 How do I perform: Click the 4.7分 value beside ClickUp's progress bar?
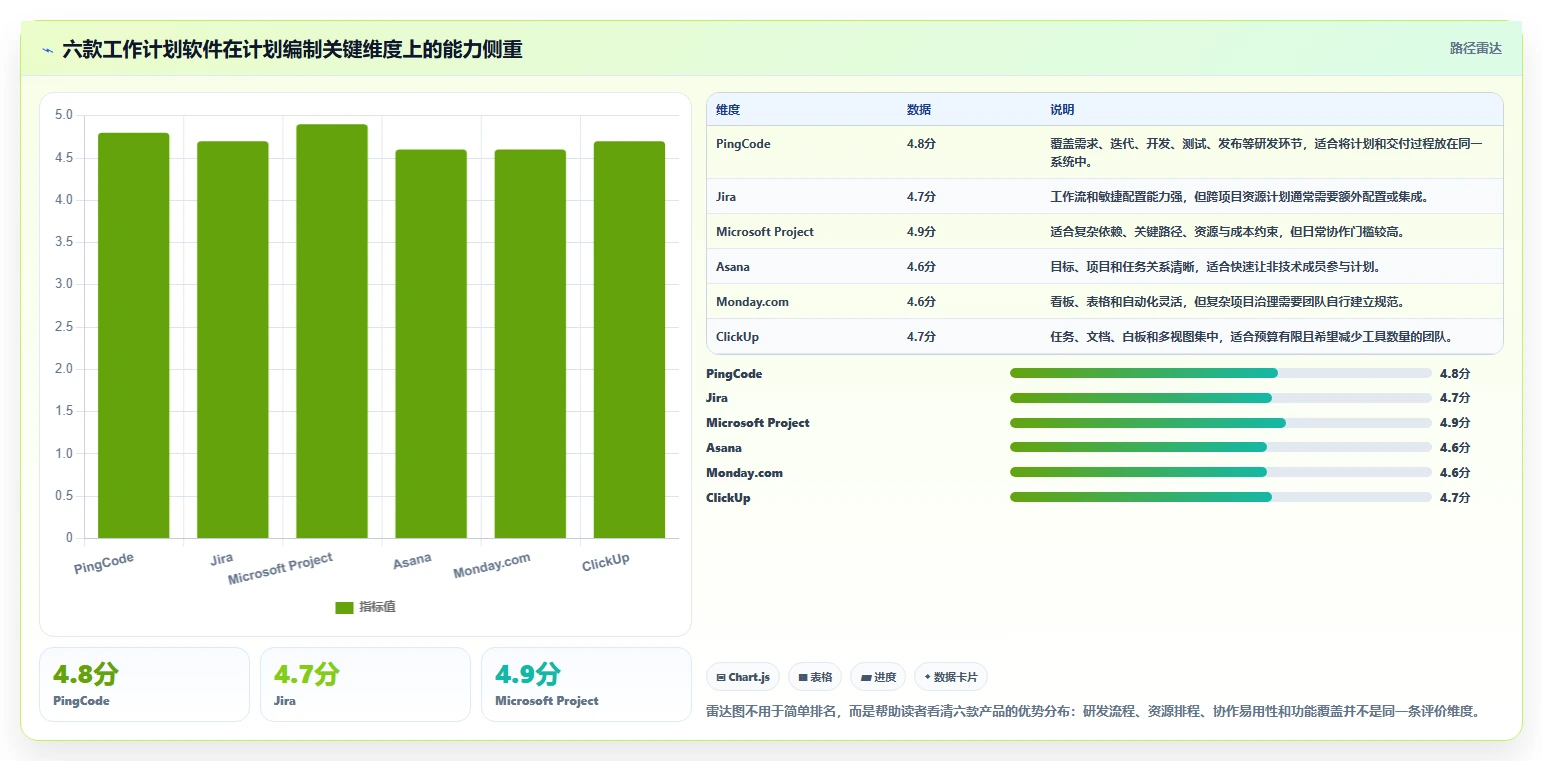click(1455, 498)
